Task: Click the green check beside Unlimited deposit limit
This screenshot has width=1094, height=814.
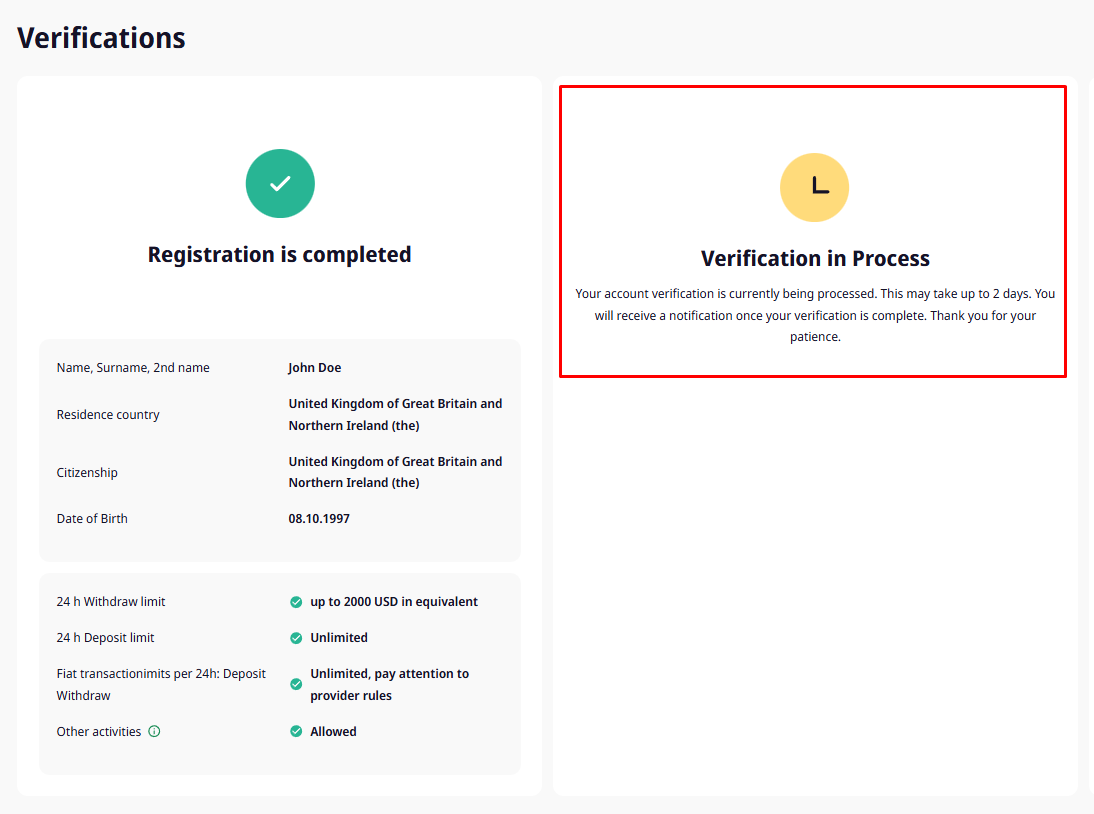Action: [296, 638]
